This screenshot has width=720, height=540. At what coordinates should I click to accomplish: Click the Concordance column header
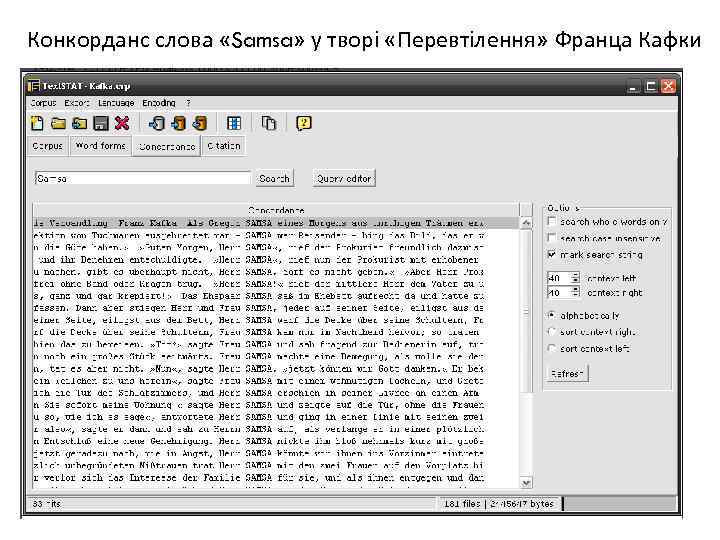tap(276, 210)
